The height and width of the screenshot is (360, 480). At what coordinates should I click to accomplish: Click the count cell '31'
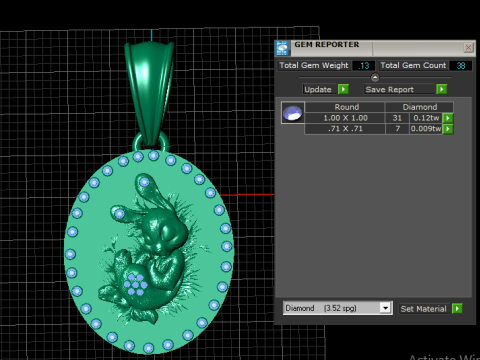click(397, 118)
